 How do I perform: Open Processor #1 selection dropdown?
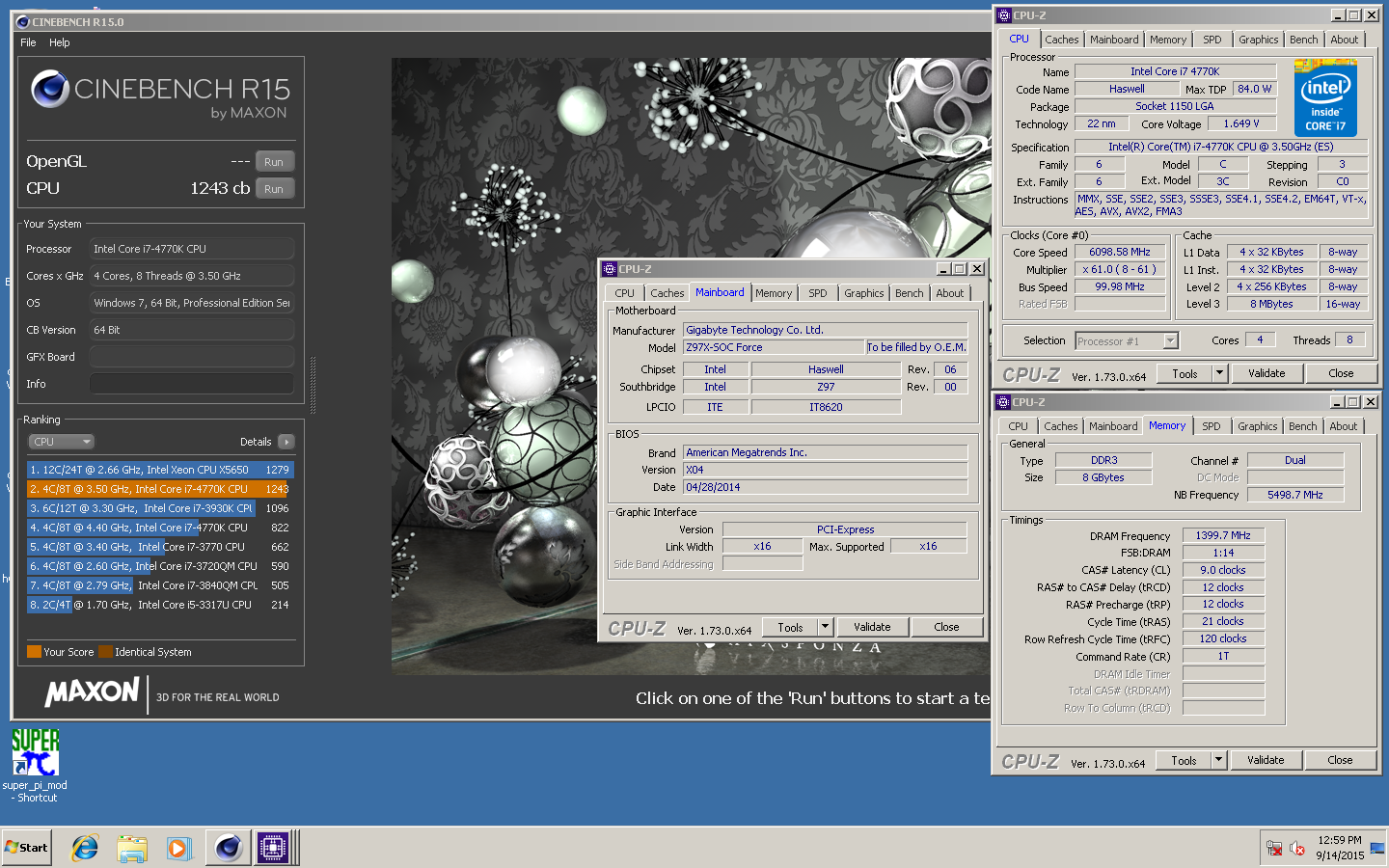[1127, 340]
